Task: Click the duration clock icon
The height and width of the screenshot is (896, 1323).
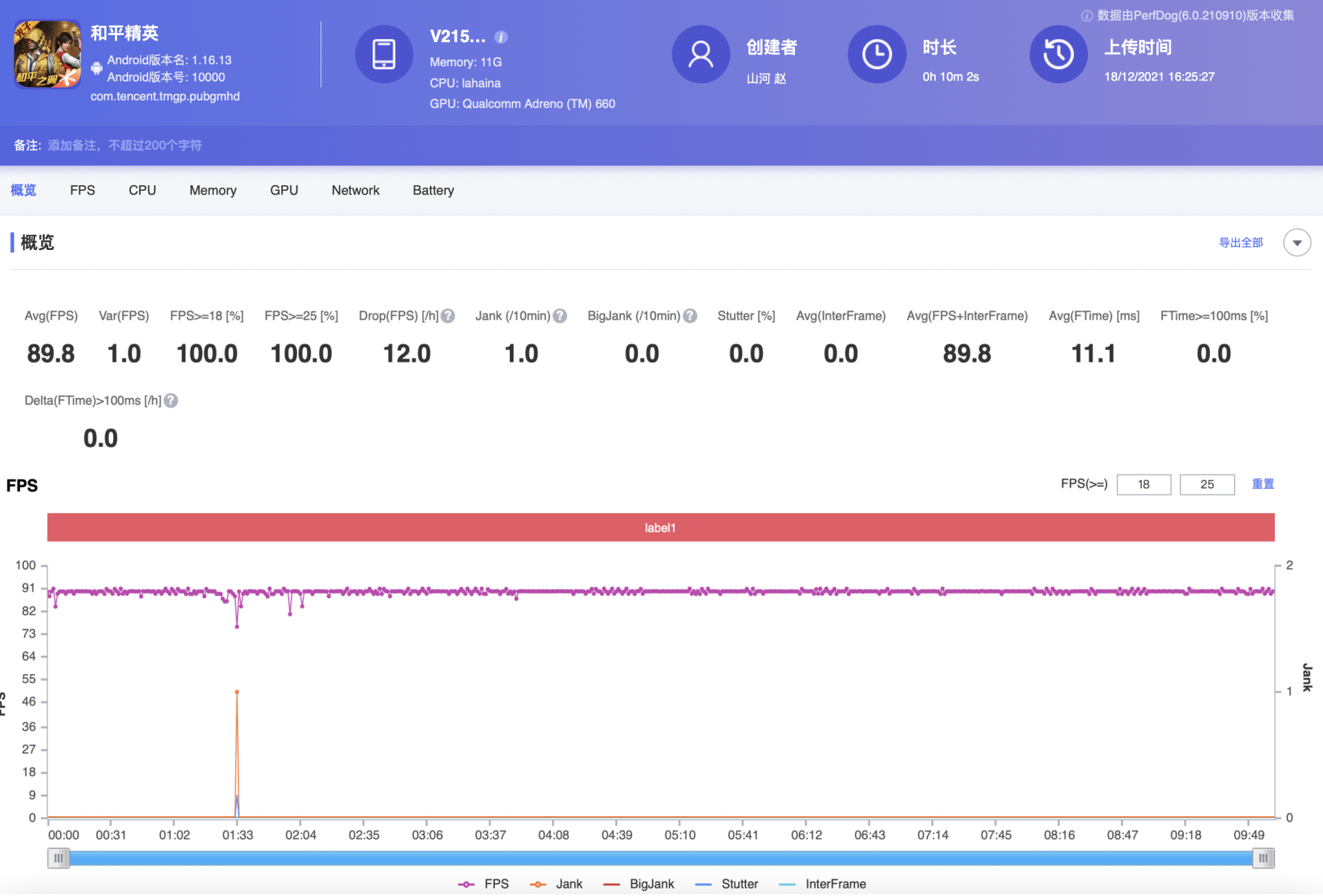Action: coord(876,54)
